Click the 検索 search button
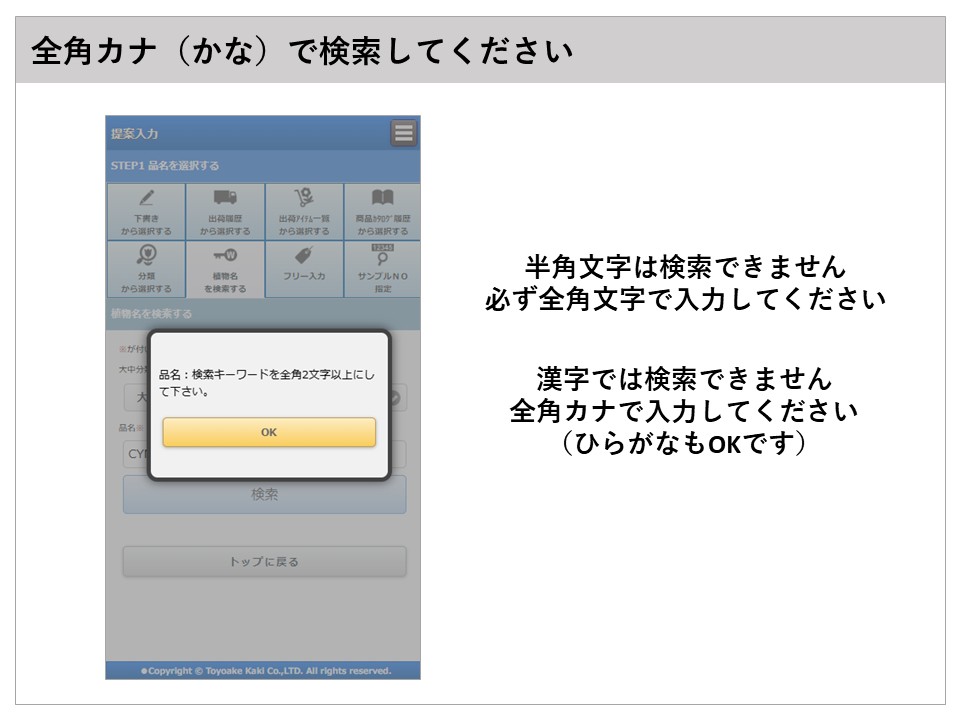This screenshot has width=960, height=720. click(x=264, y=495)
